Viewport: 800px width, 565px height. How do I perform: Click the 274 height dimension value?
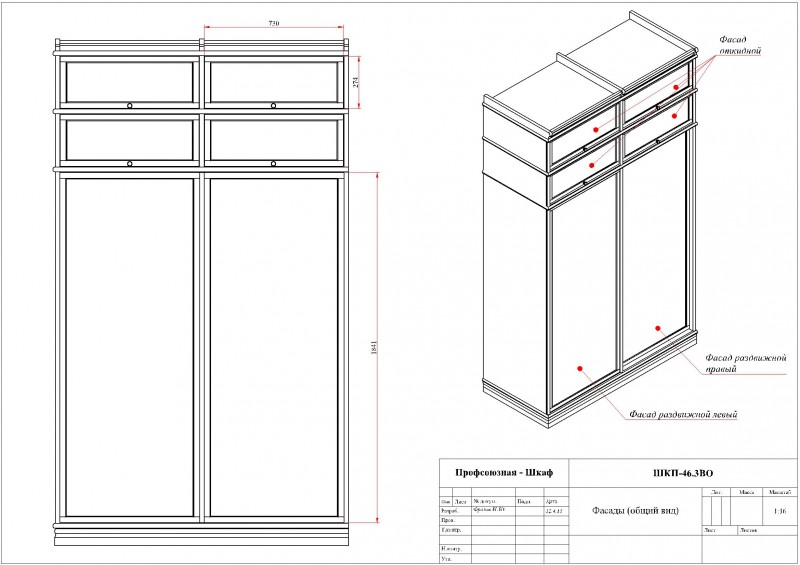[x=356, y=82]
